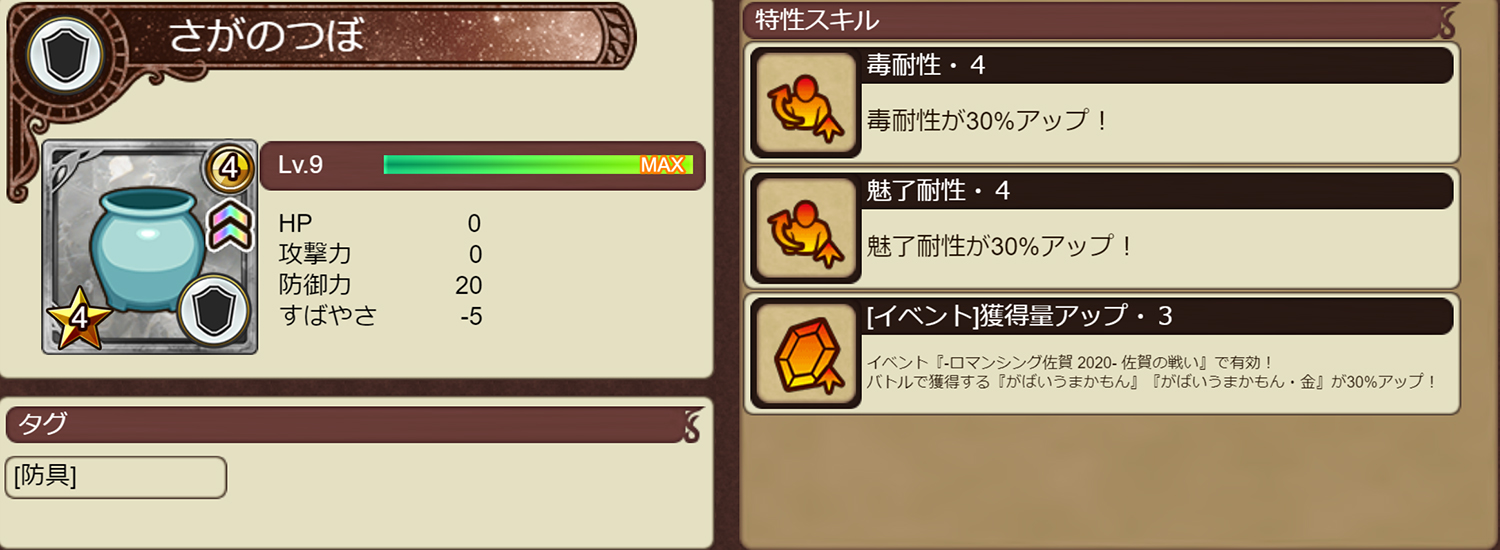The width and height of the screenshot is (1500, 550).
Task: Open the 魅了耐性 skill icon
Action: coord(806,228)
